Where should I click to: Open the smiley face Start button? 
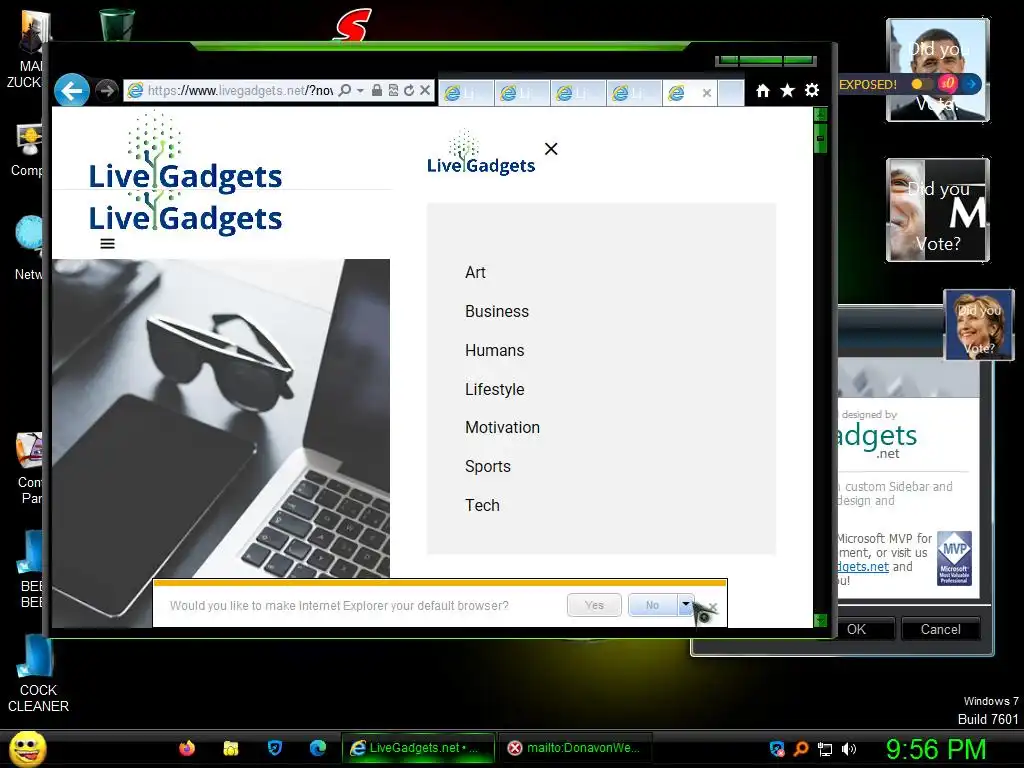(28, 748)
